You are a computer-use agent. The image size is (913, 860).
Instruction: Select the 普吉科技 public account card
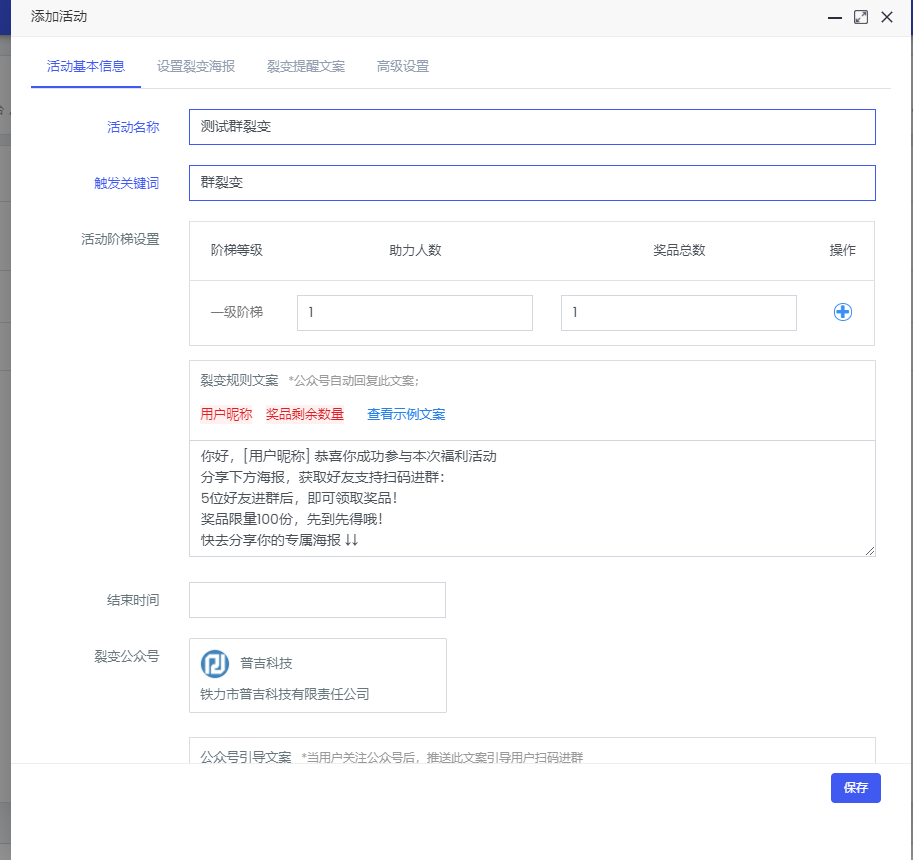pos(318,675)
